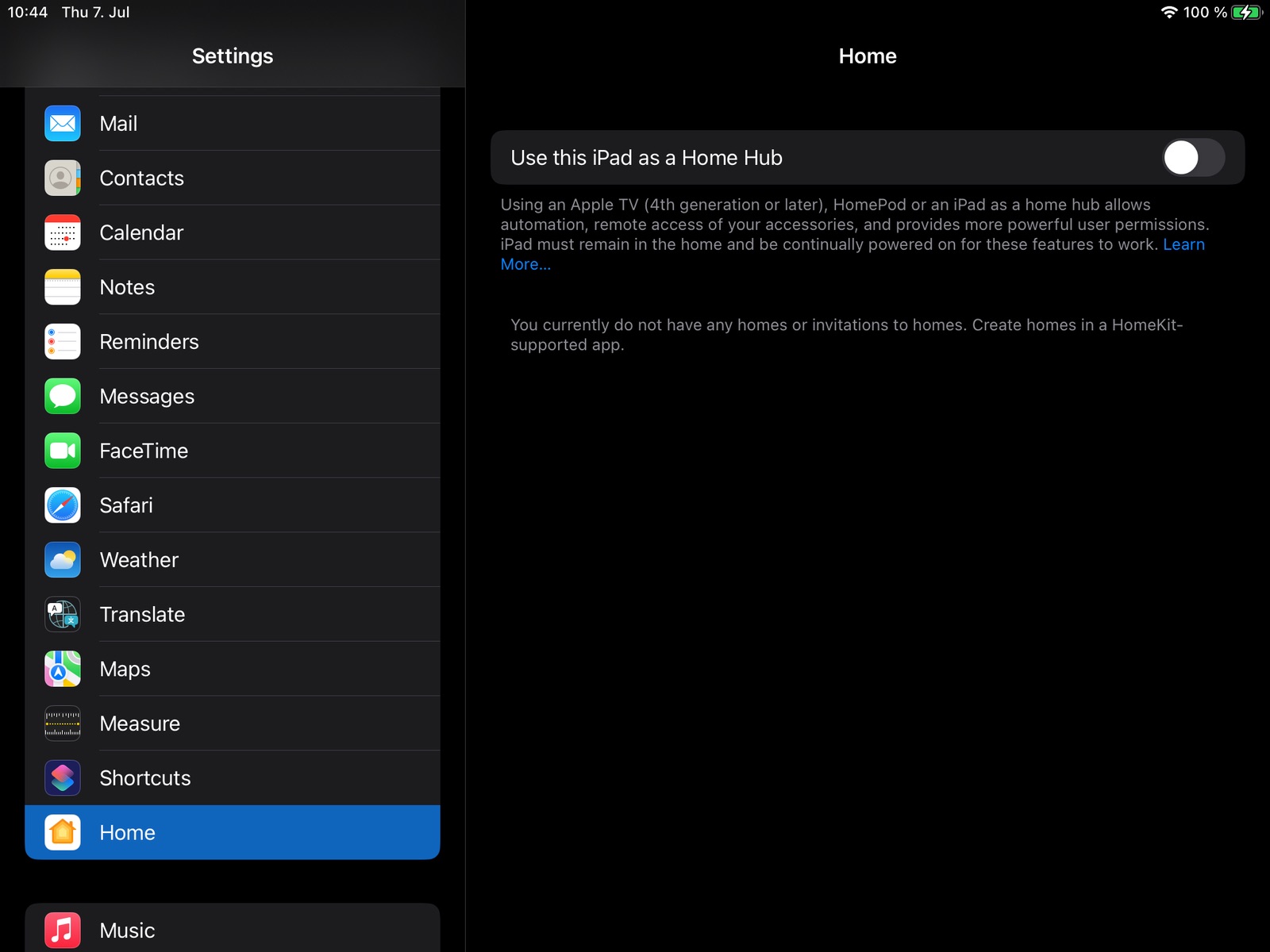Tap the Notes app icon
This screenshot has width=1270, height=952.
[63, 287]
